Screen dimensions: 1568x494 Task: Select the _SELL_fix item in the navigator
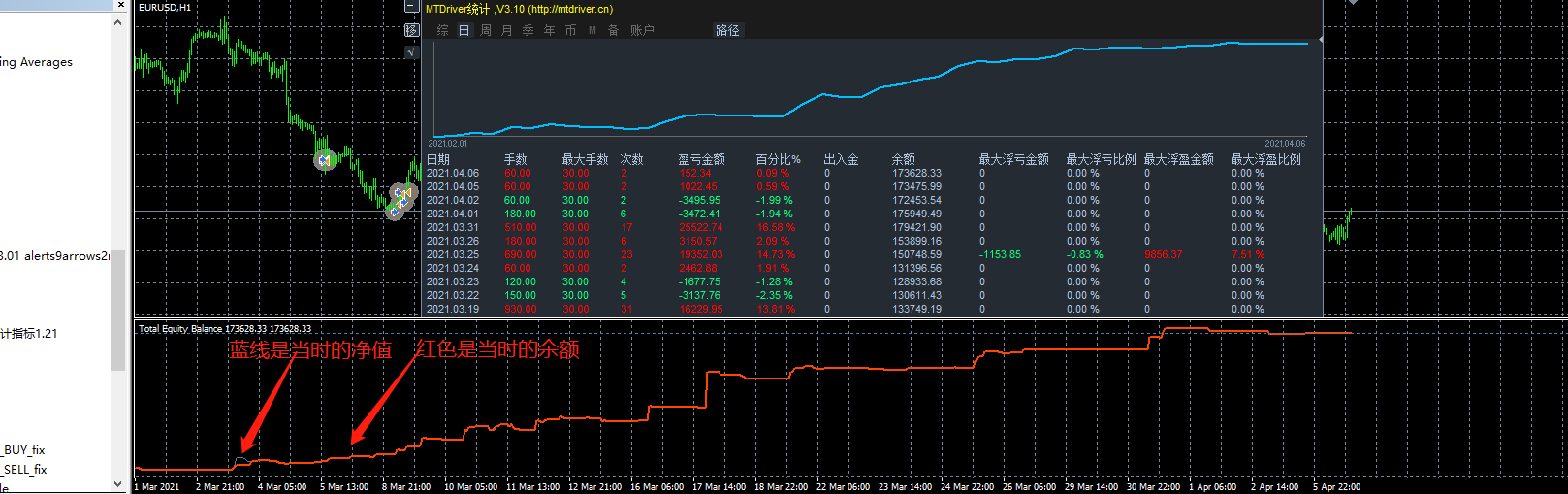point(25,470)
